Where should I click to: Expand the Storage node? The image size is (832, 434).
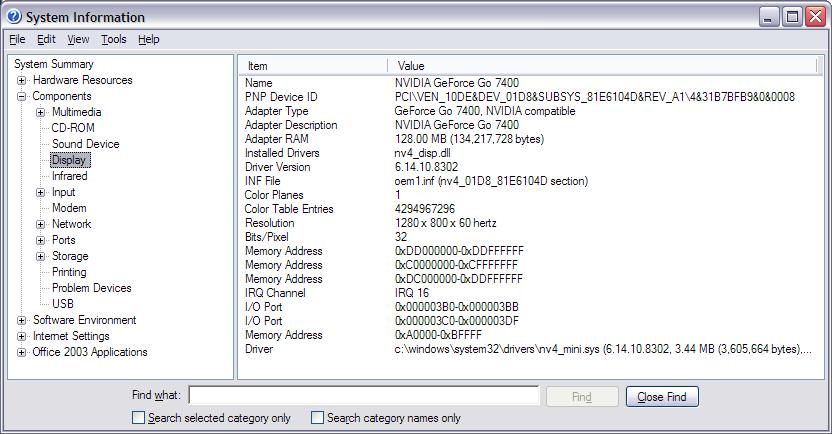40,257
